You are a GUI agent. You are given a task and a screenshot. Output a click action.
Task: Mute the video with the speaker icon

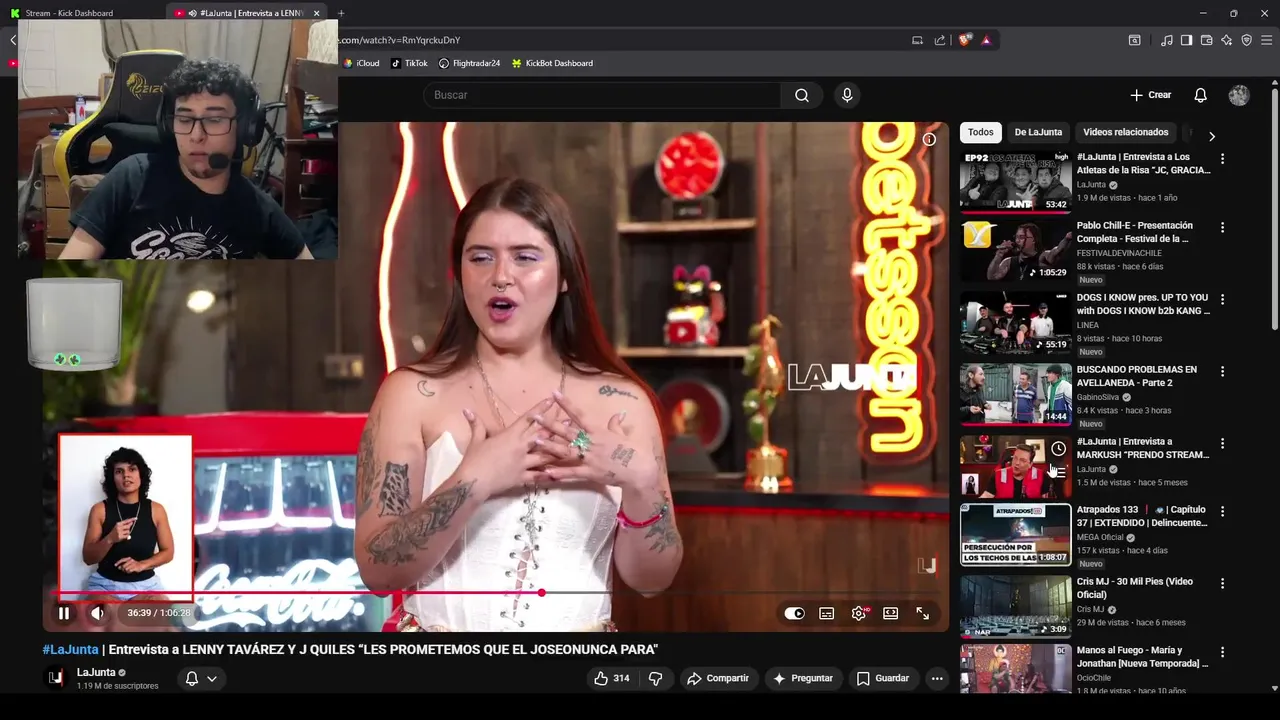(97, 613)
